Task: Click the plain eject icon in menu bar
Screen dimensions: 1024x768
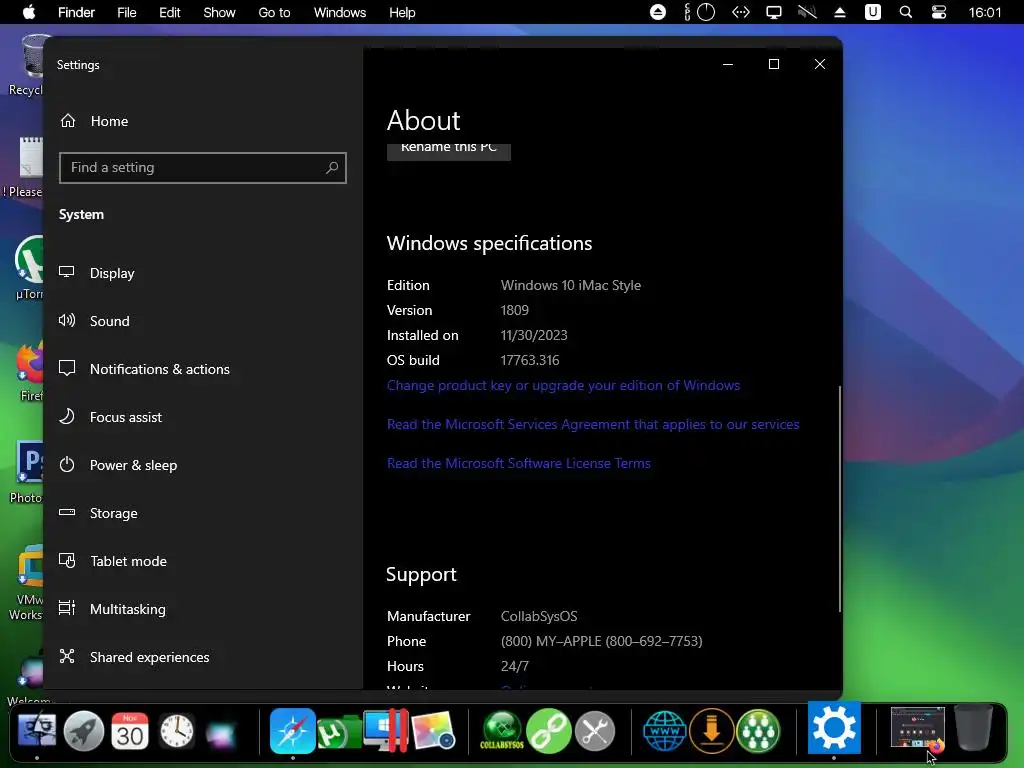Action: point(840,12)
